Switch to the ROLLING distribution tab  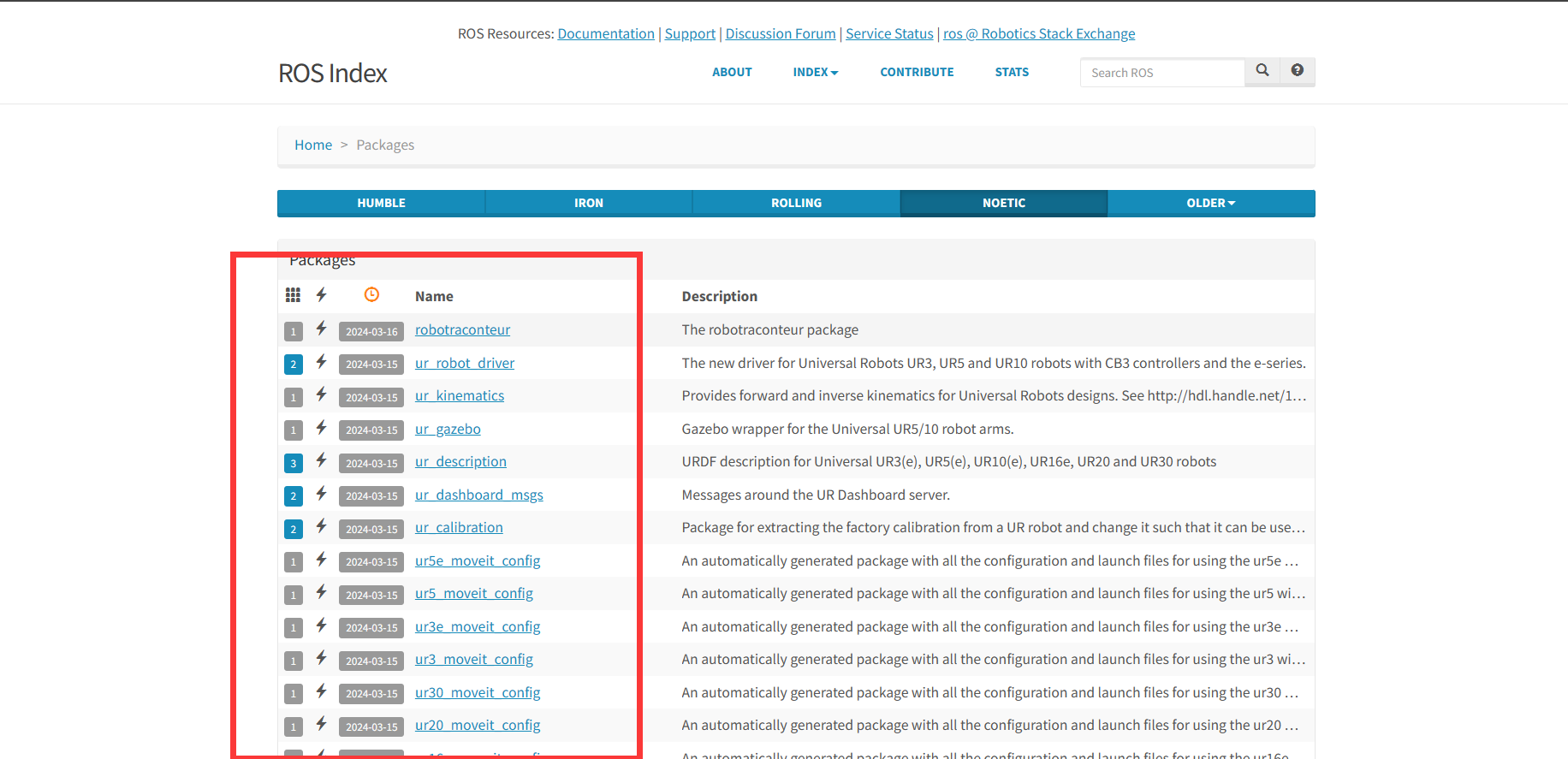tap(796, 203)
